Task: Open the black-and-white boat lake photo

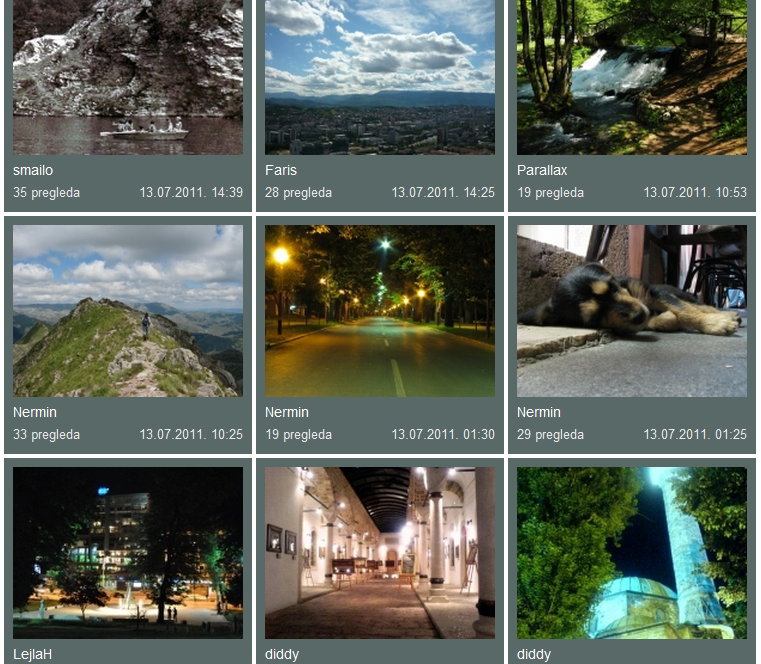Action: [x=128, y=77]
